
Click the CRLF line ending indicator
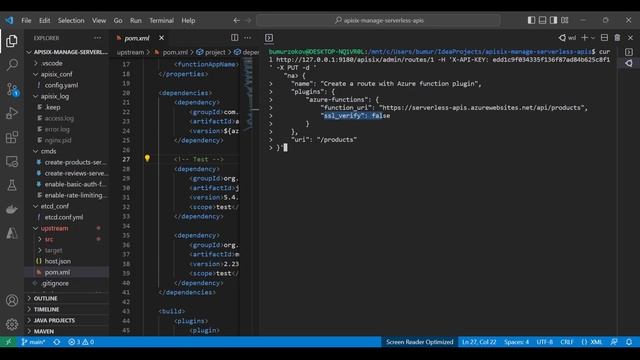pos(567,342)
